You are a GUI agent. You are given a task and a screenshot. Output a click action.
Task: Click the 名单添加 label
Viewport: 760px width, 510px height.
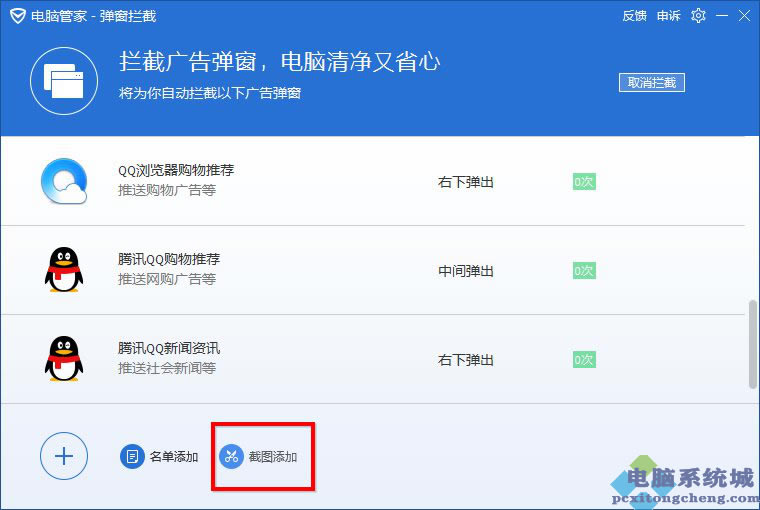point(174,457)
